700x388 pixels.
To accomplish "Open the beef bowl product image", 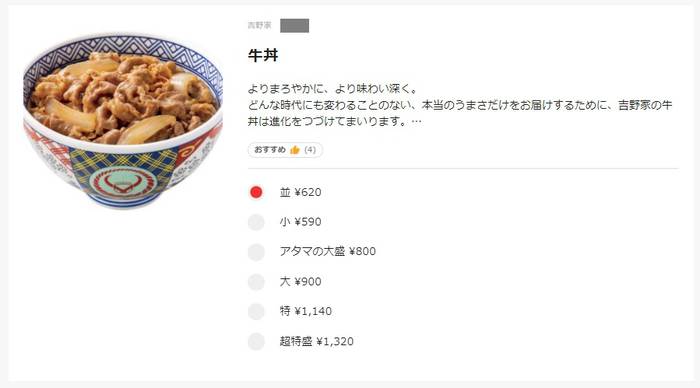I will pos(123,121).
